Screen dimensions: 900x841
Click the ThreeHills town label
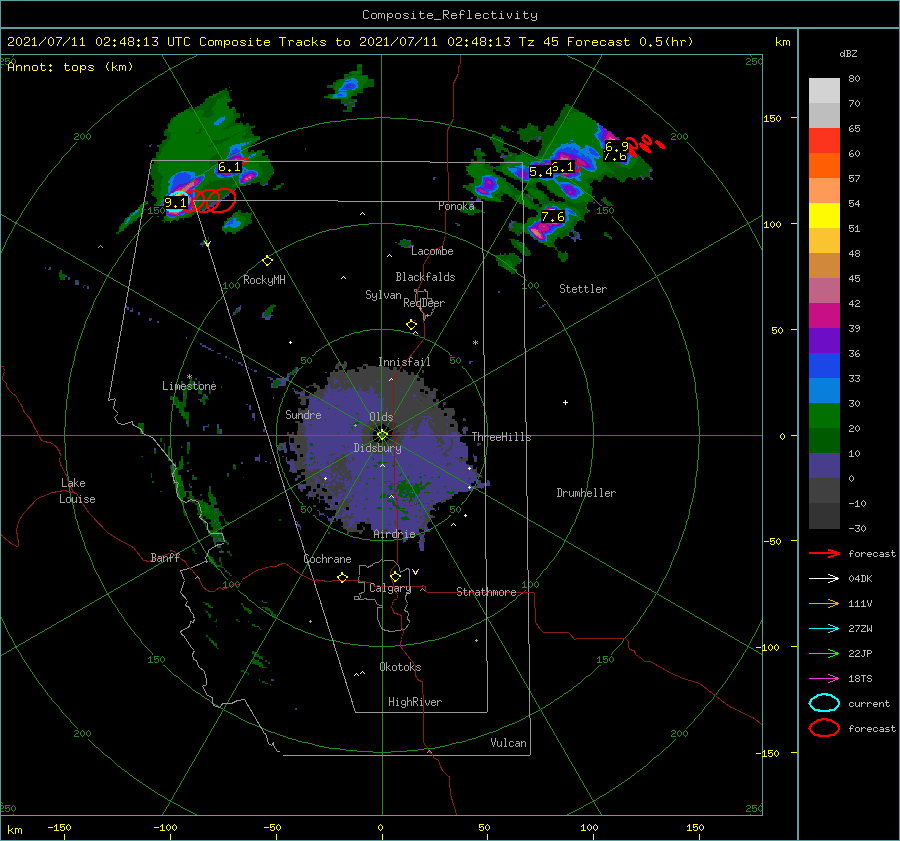tap(501, 437)
